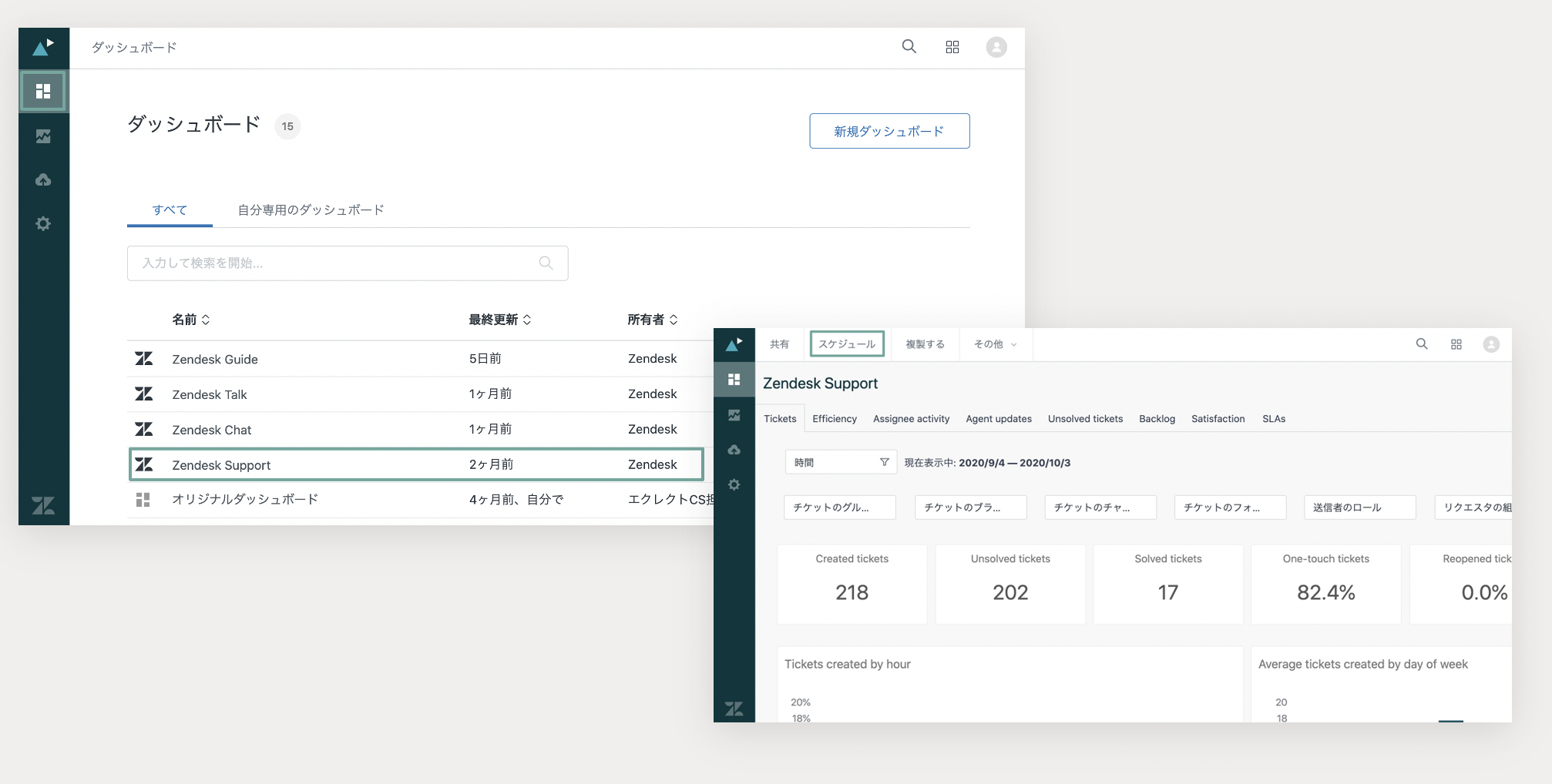Switch to the SLAs tab
Screen dimensions: 1552x784
(1274, 418)
